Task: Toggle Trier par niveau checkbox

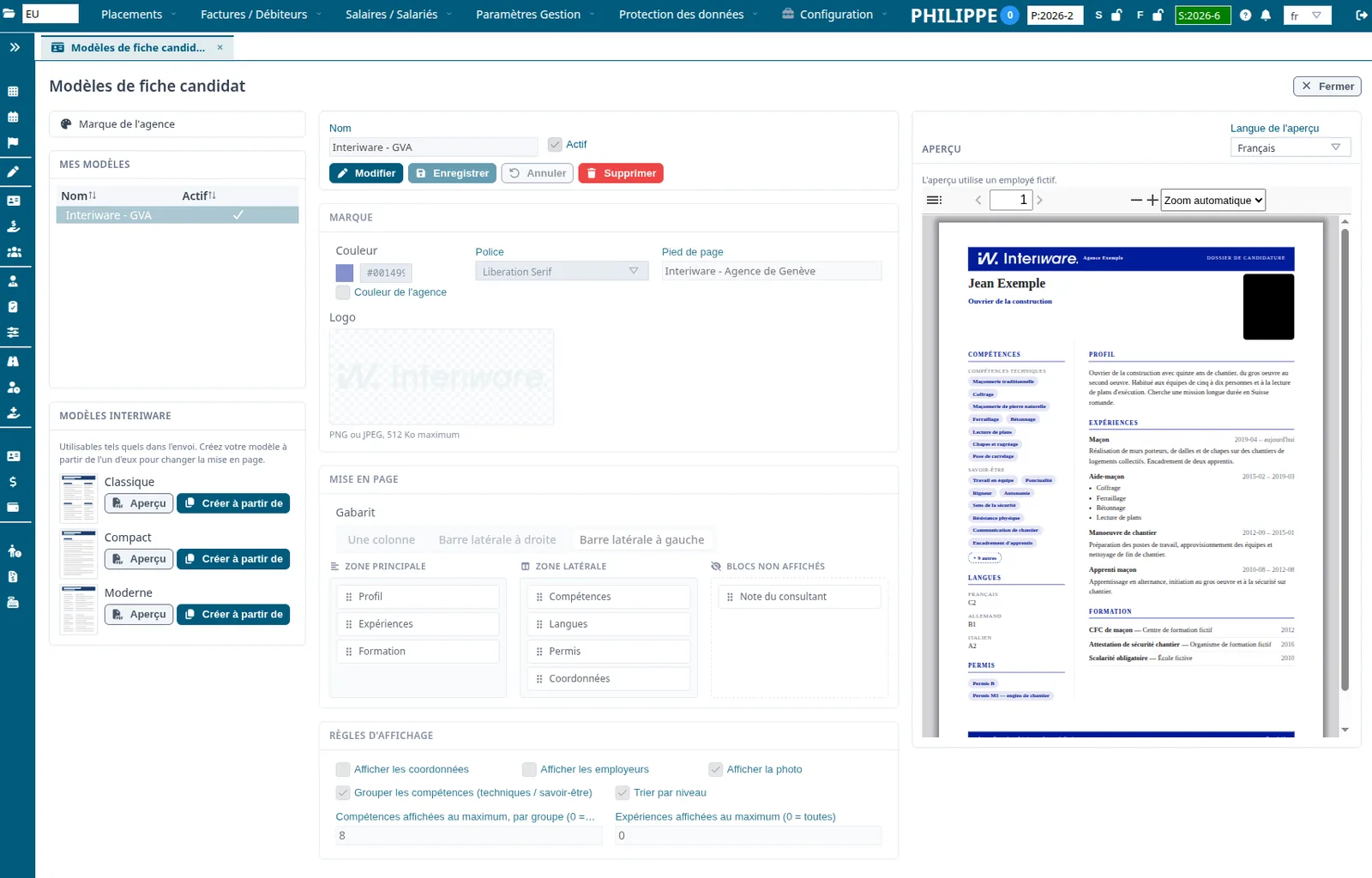Action: pyautogui.click(x=623, y=792)
